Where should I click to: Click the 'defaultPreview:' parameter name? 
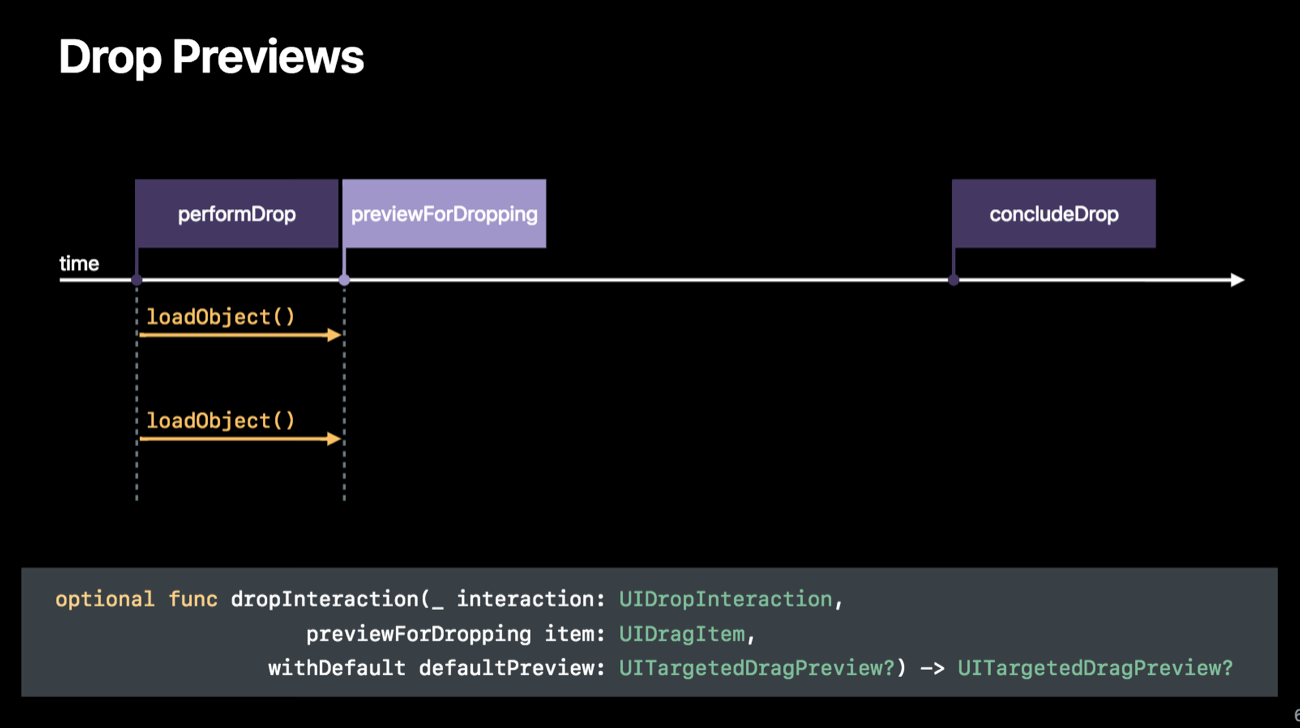[x=512, y=668]
